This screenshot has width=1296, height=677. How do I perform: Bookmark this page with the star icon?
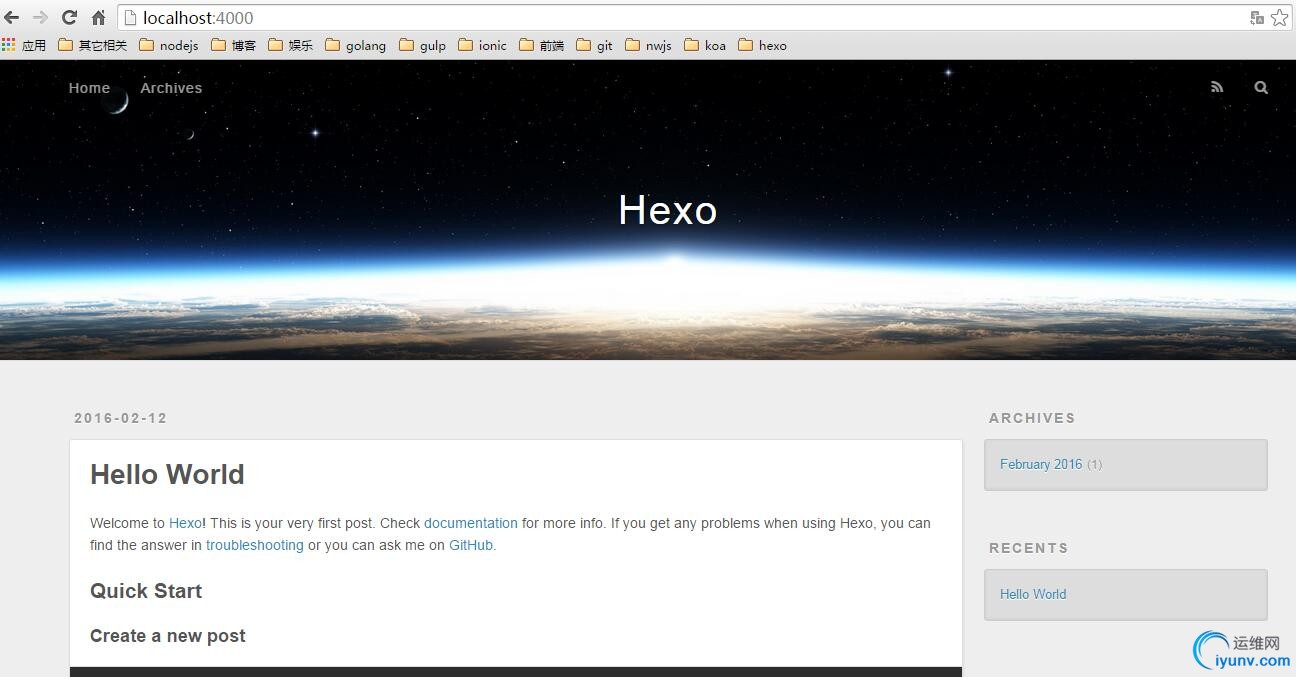(1279, 18)
